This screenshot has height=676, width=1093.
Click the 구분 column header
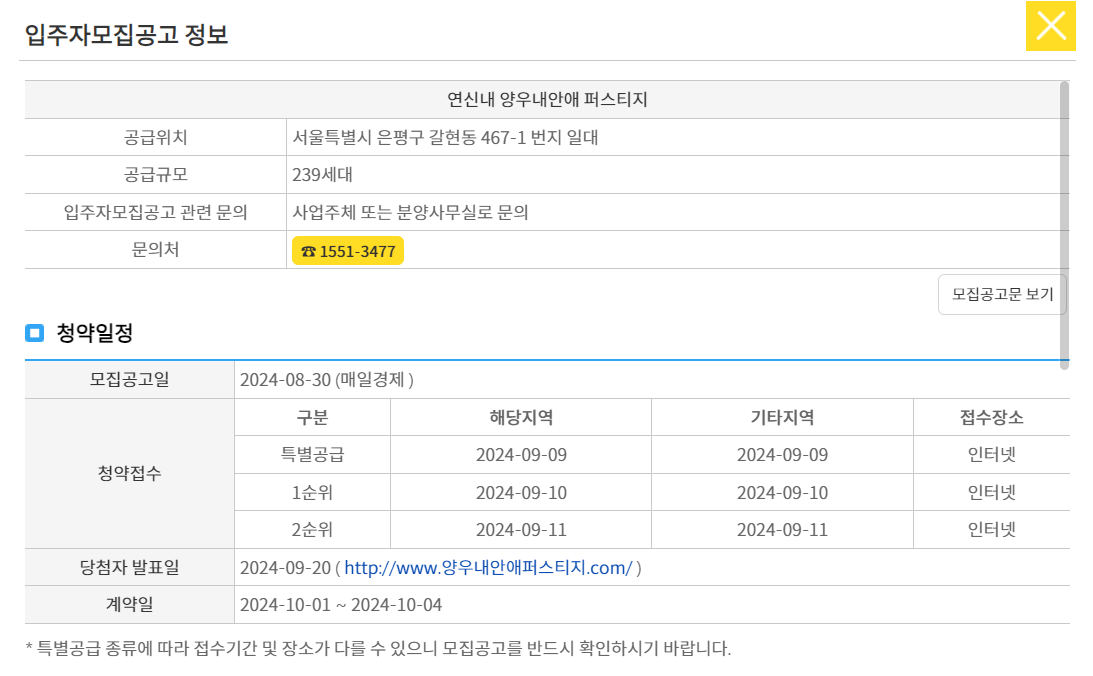[312, 417]
